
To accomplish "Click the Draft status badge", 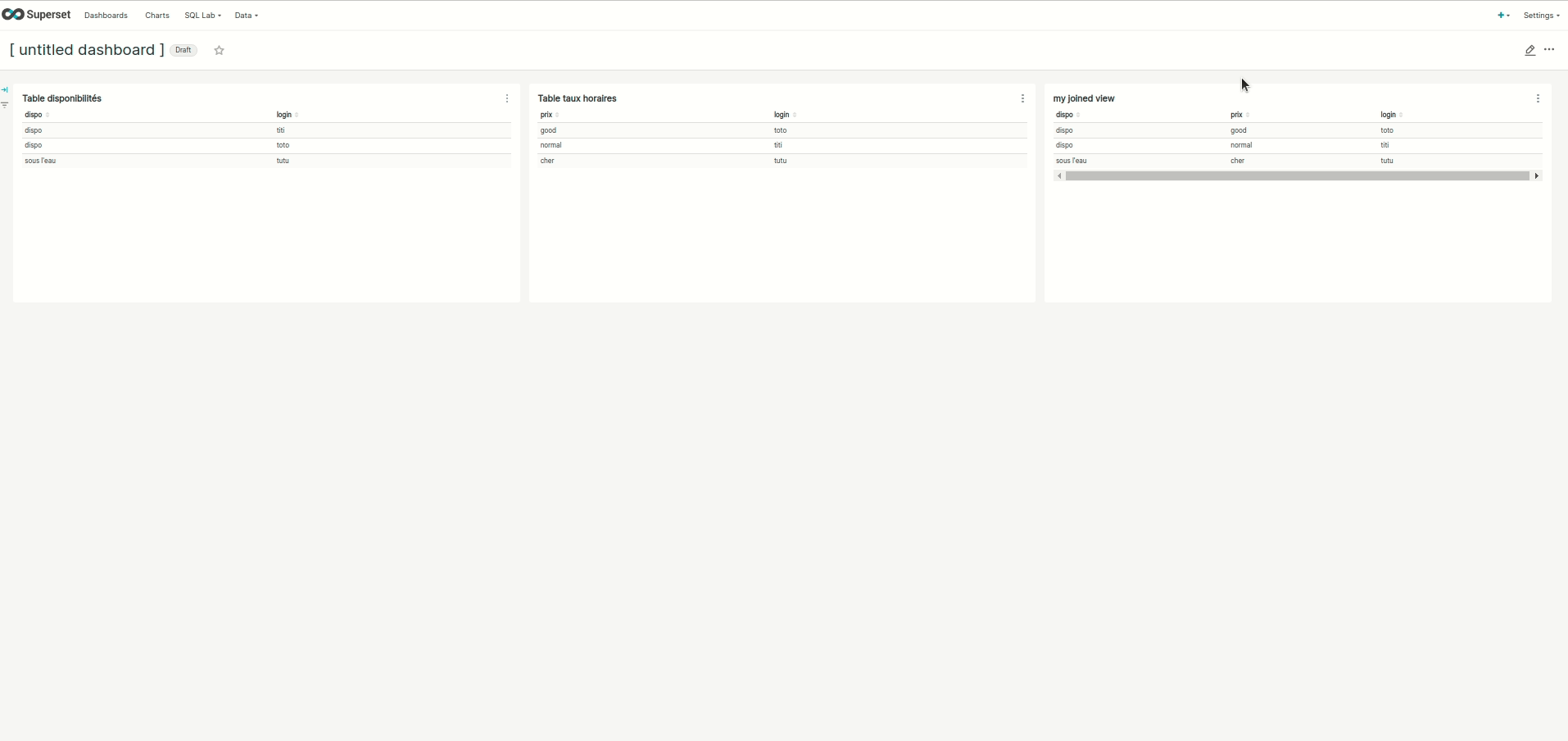I will (183, 50).
